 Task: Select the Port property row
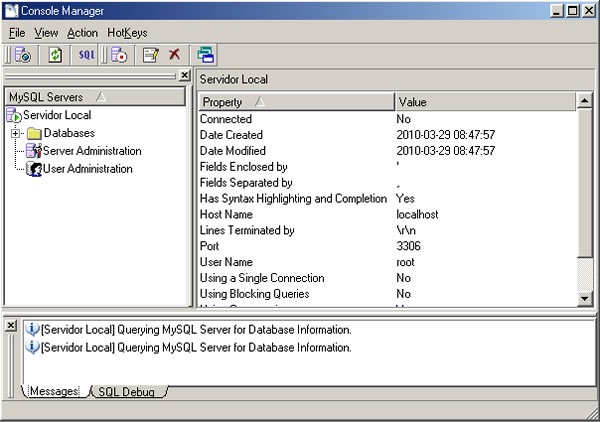point(387,246)
